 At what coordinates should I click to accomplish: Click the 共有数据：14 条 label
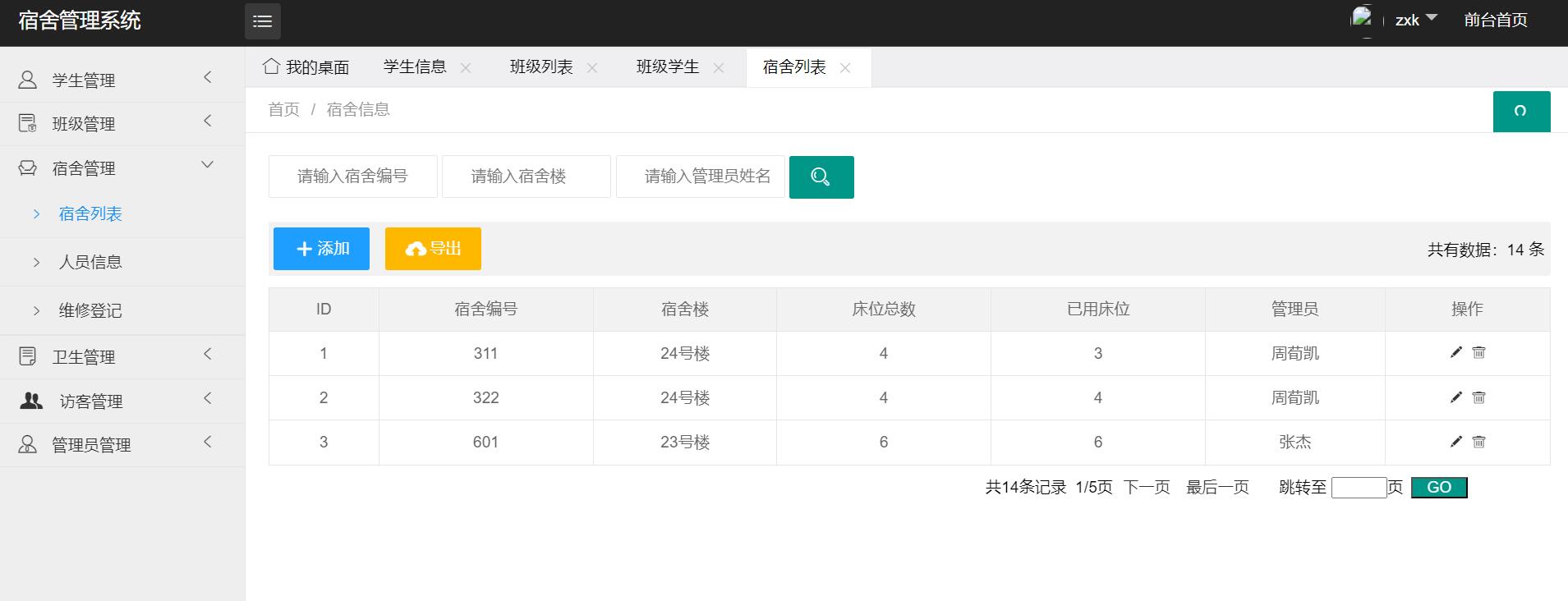(1486, 250)
